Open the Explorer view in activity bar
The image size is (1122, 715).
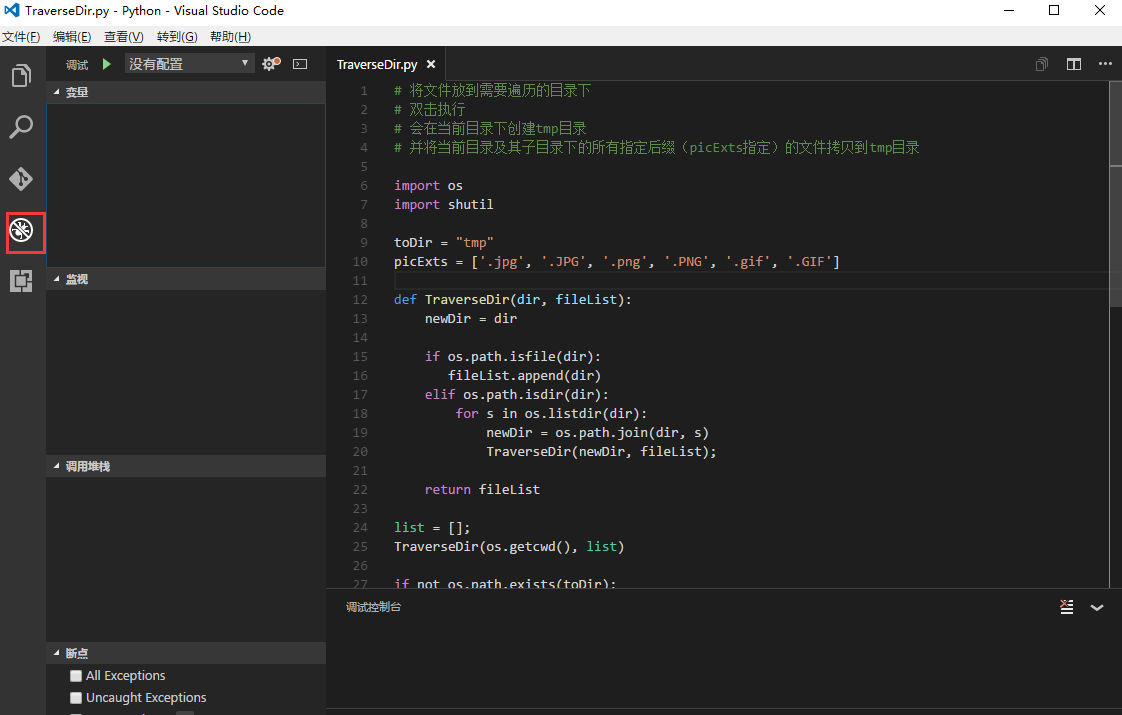tap(21, 75)
